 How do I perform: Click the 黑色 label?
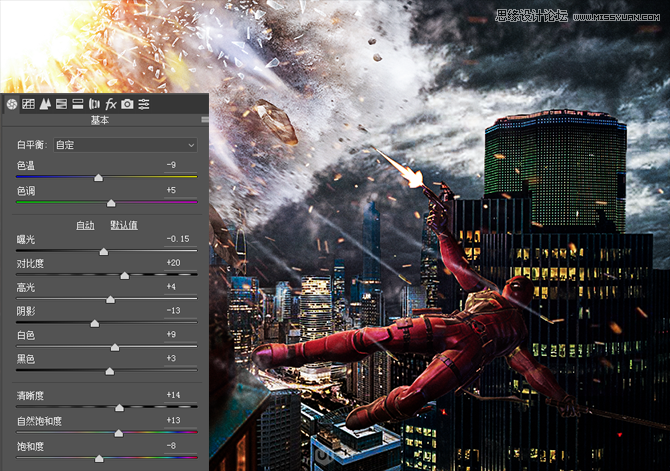click(x=26, y=359)
